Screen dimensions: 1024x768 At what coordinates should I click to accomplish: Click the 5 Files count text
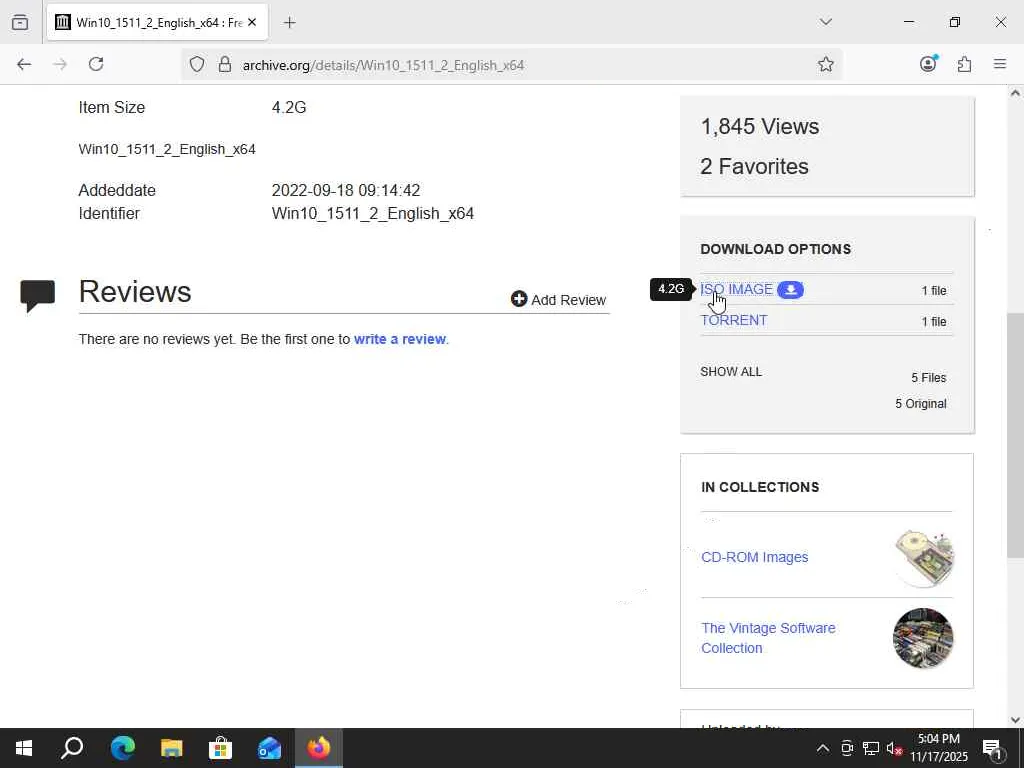[x=929, y=377]
